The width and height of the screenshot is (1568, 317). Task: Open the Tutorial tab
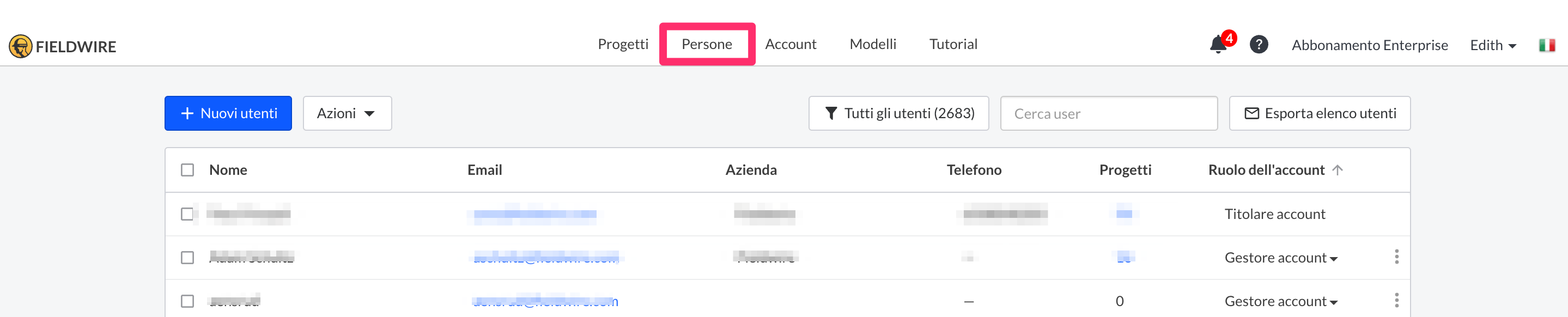point(952,44)
